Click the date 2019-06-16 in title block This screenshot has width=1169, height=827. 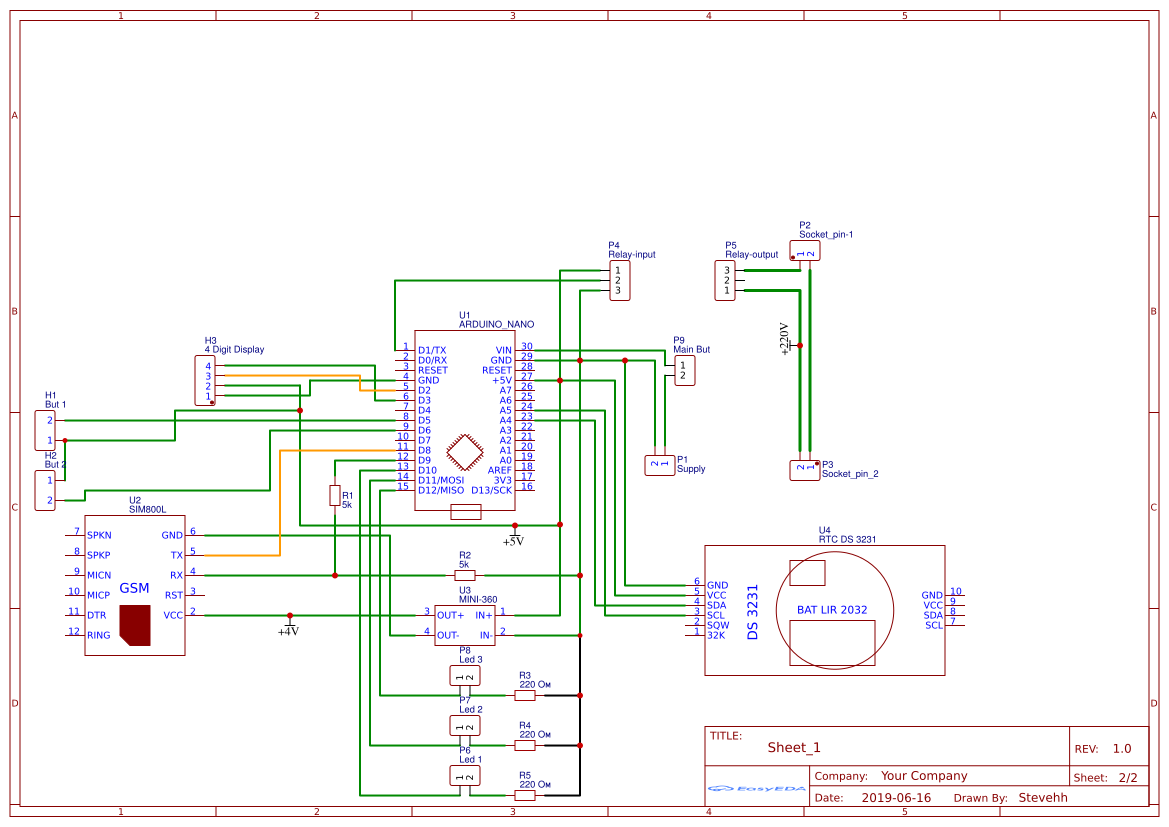point(895,797)
